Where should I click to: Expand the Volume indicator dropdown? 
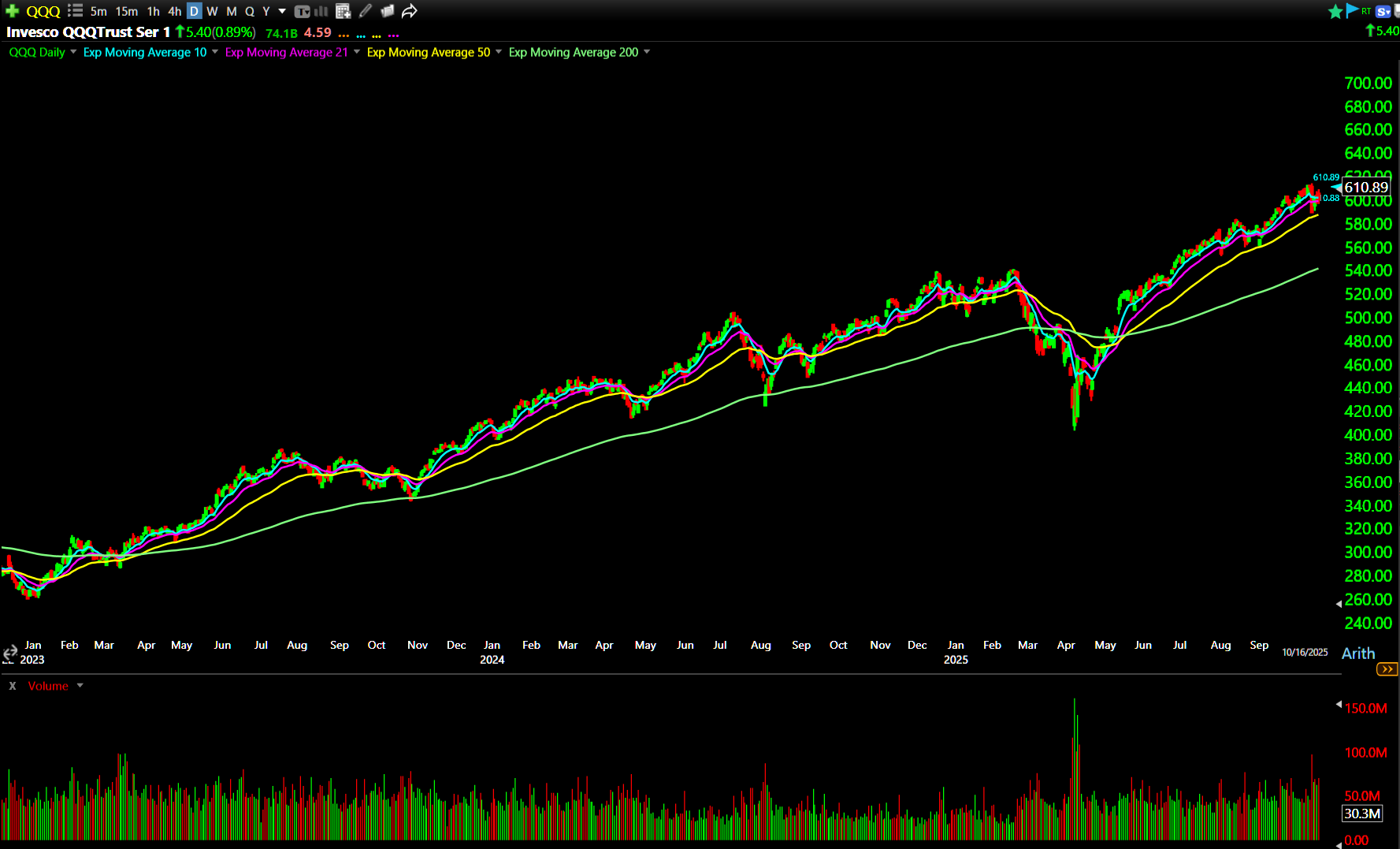coord(80,686)
